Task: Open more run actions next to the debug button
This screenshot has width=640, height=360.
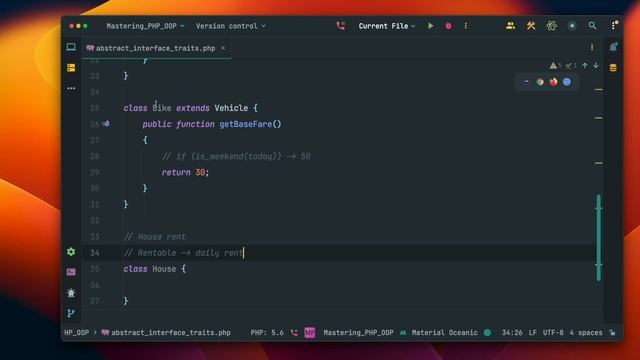Action: click(466, 26)
